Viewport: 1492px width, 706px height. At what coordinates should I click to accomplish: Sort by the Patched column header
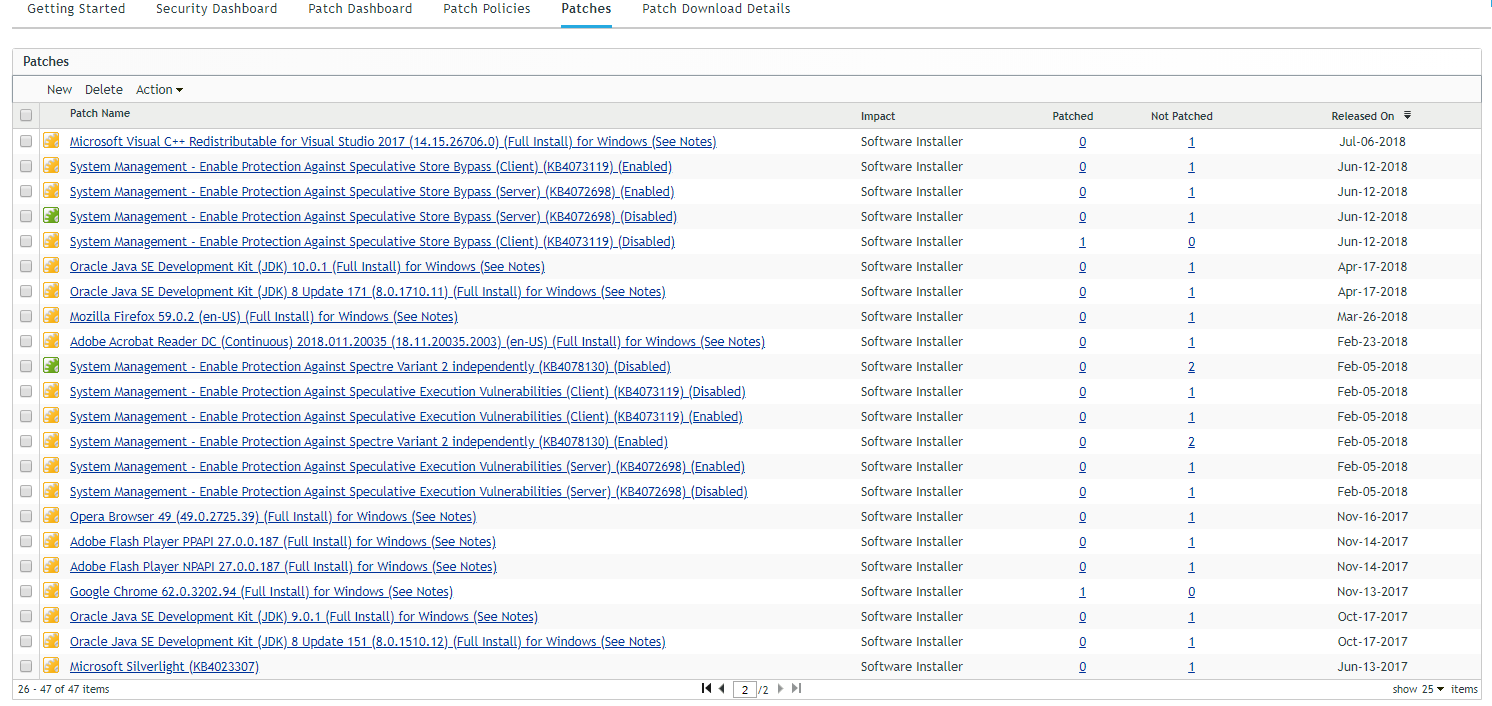[x=1073, y=116]
